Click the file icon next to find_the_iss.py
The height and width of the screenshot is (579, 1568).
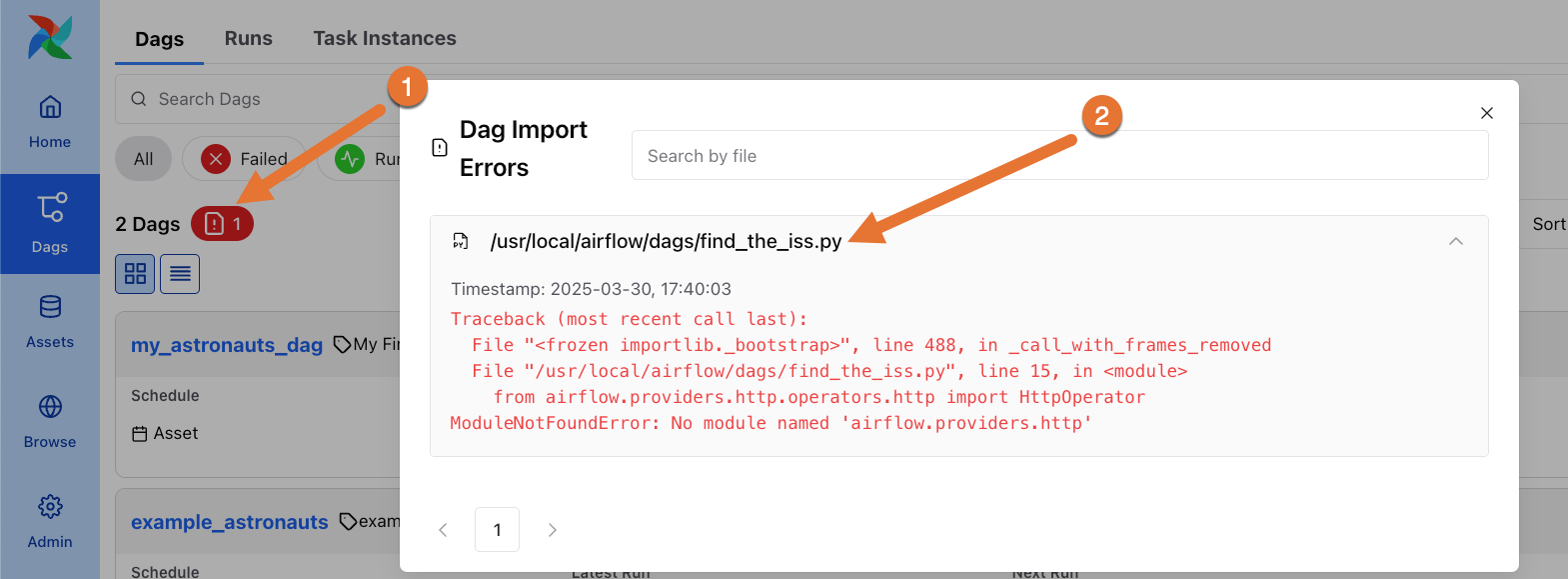[460, 241]
